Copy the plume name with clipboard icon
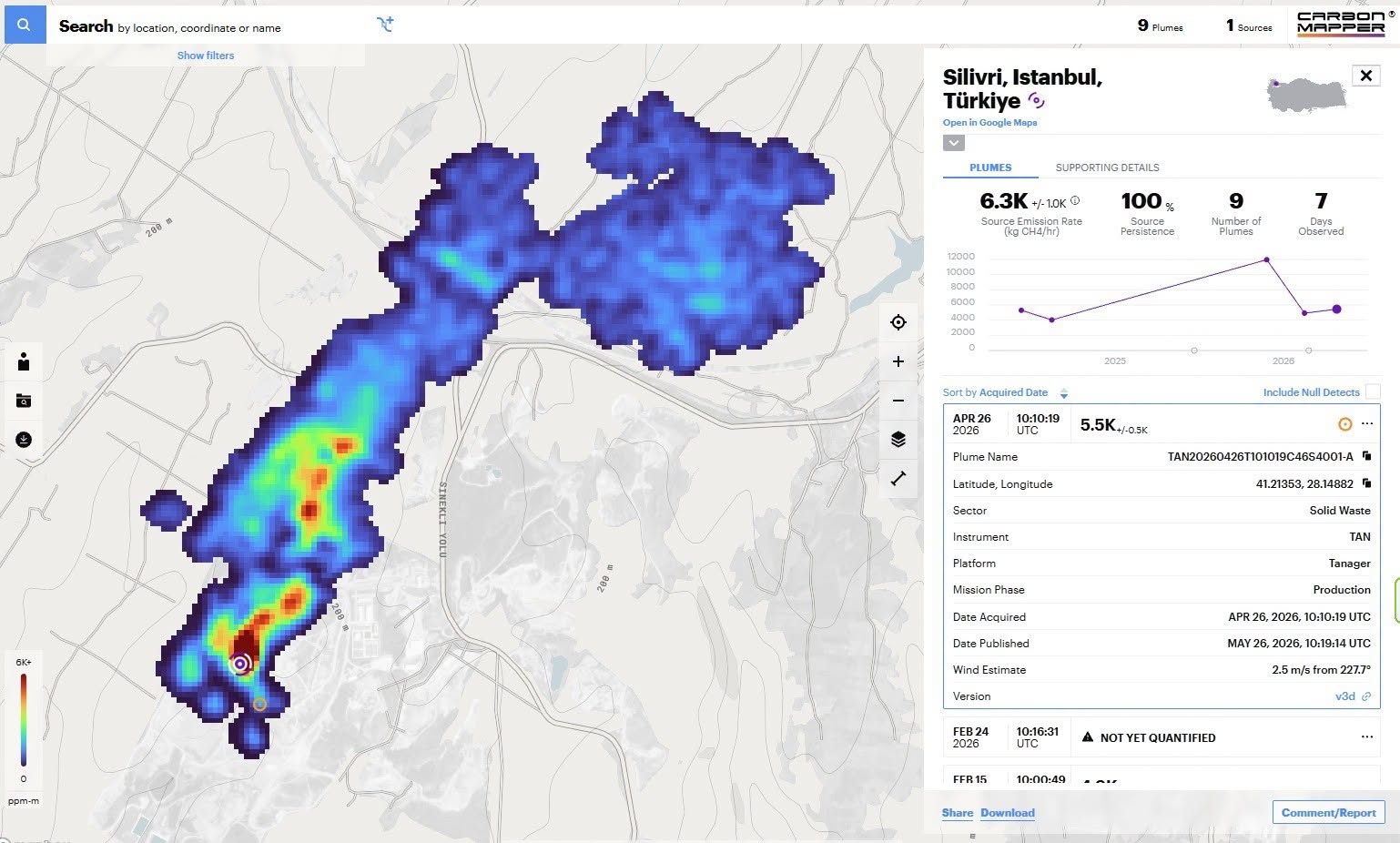 1366,456
